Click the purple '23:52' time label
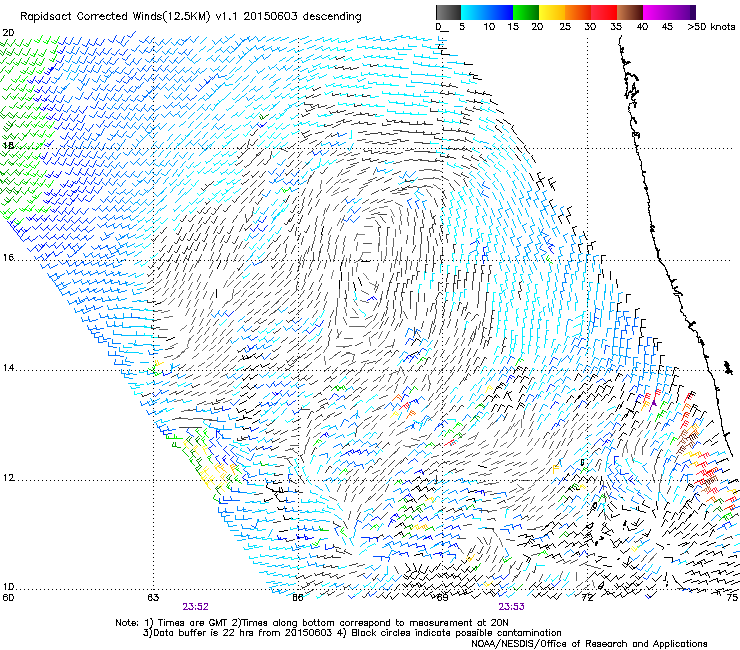The width and height of the screenshot is (740, 650). (195, 607)
